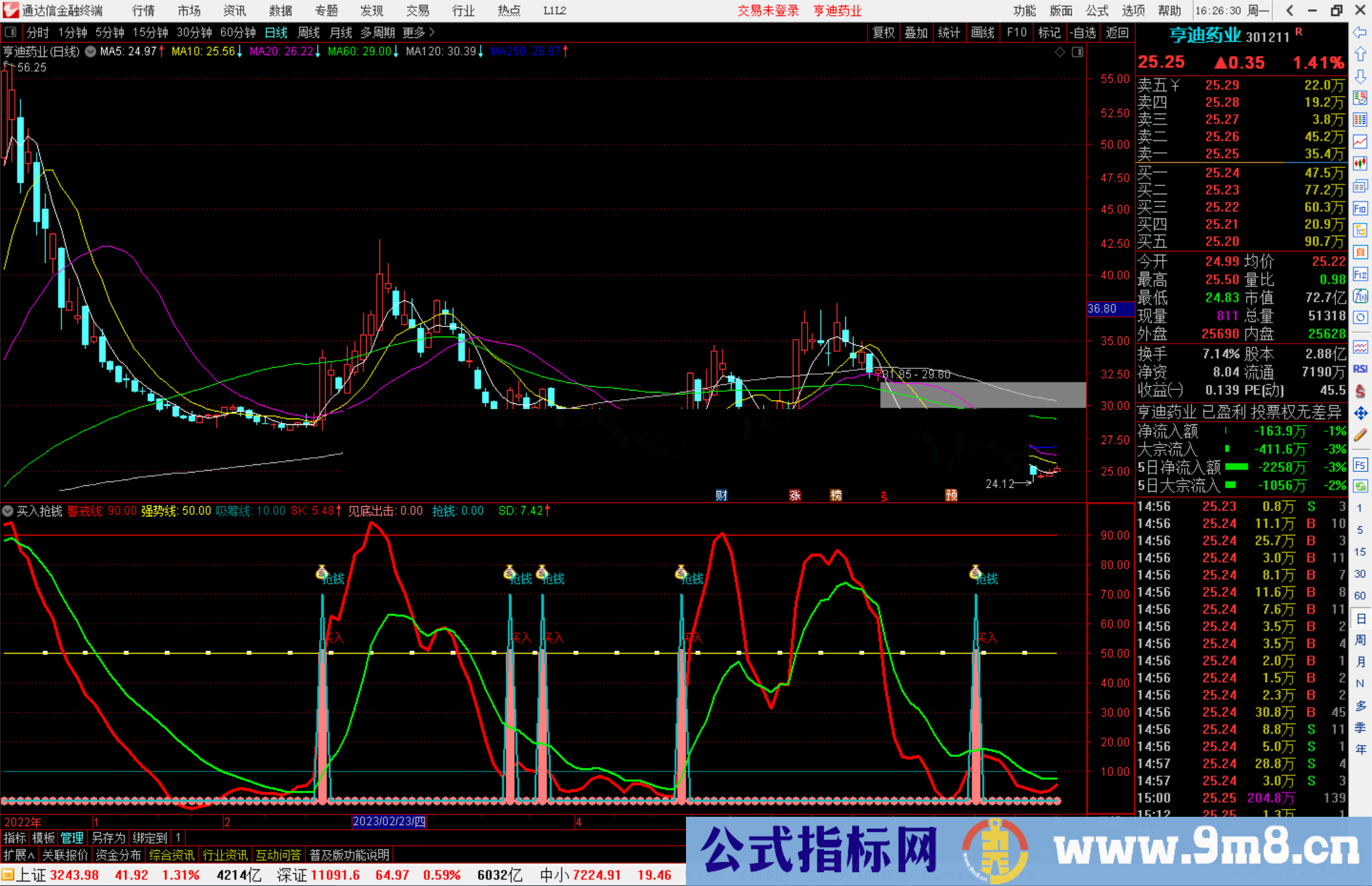Click the up arrow icon in the right sidebar

[1360, 54]
